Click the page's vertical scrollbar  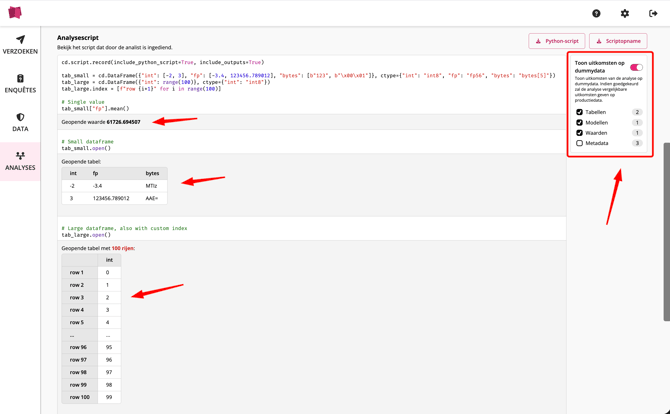[x=666, y=230]
